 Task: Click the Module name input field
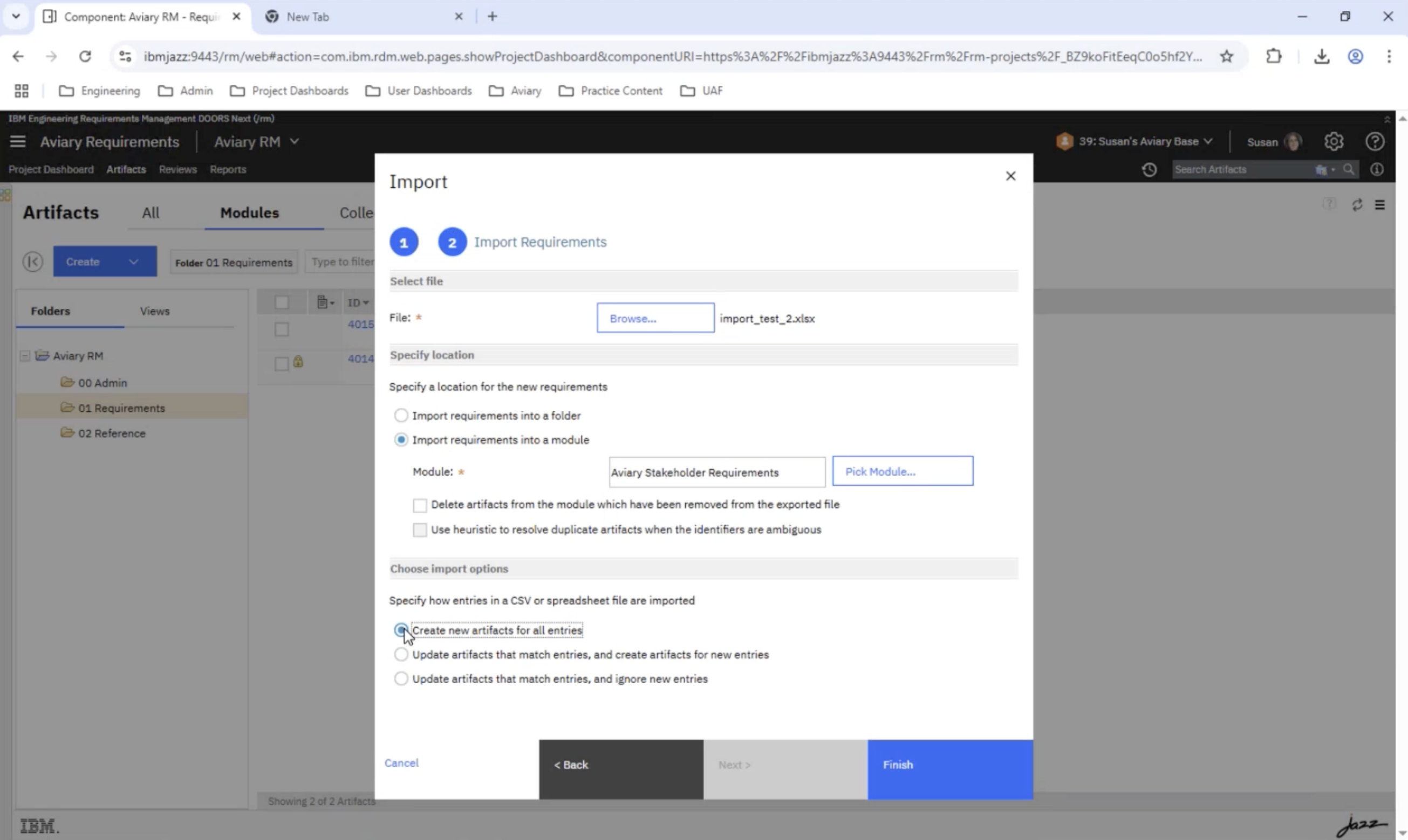(x=716, y=472)
